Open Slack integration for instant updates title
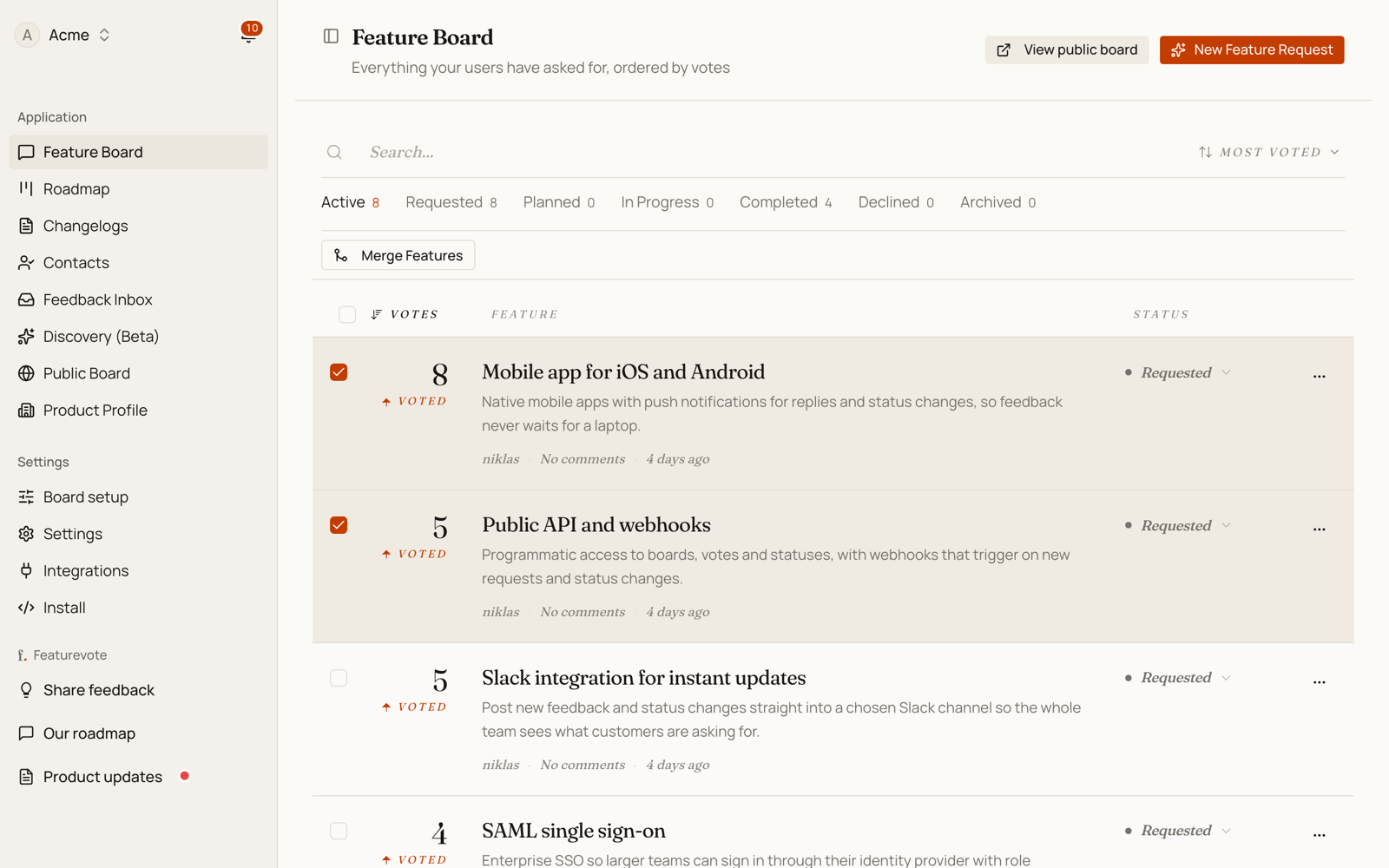This screenshot has height=868, width=1389. point(644,677)
